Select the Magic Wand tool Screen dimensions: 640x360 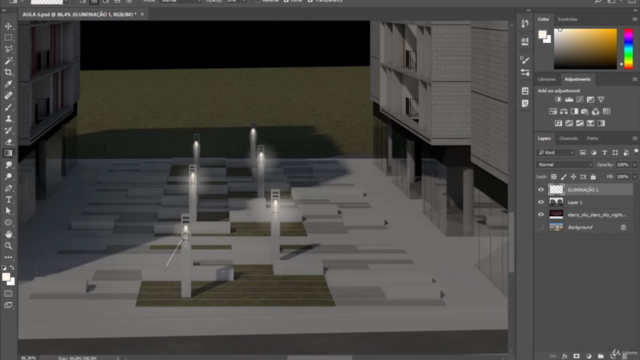pos(8,61)
